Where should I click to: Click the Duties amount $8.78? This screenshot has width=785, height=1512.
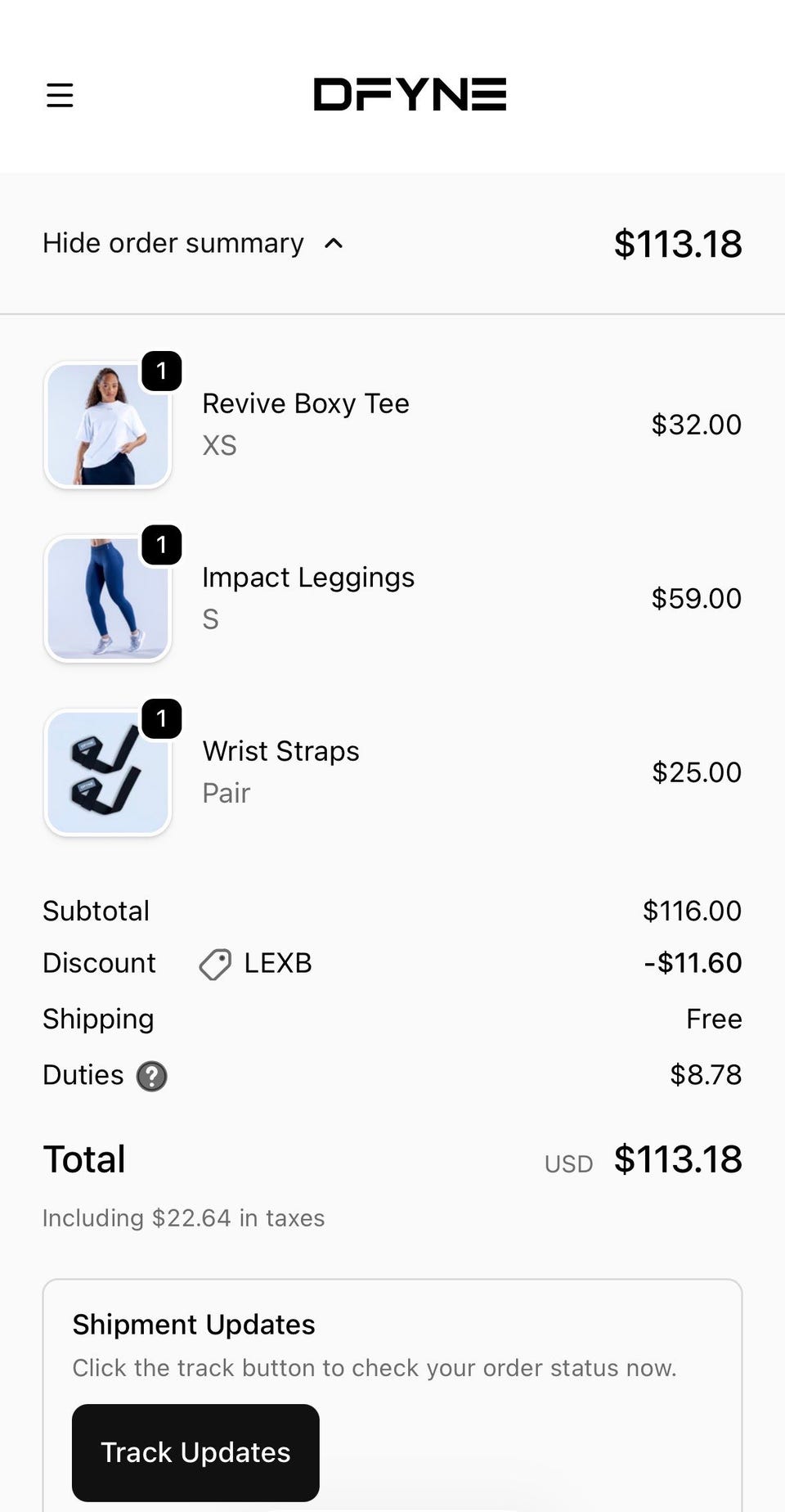click(706, 1074)
